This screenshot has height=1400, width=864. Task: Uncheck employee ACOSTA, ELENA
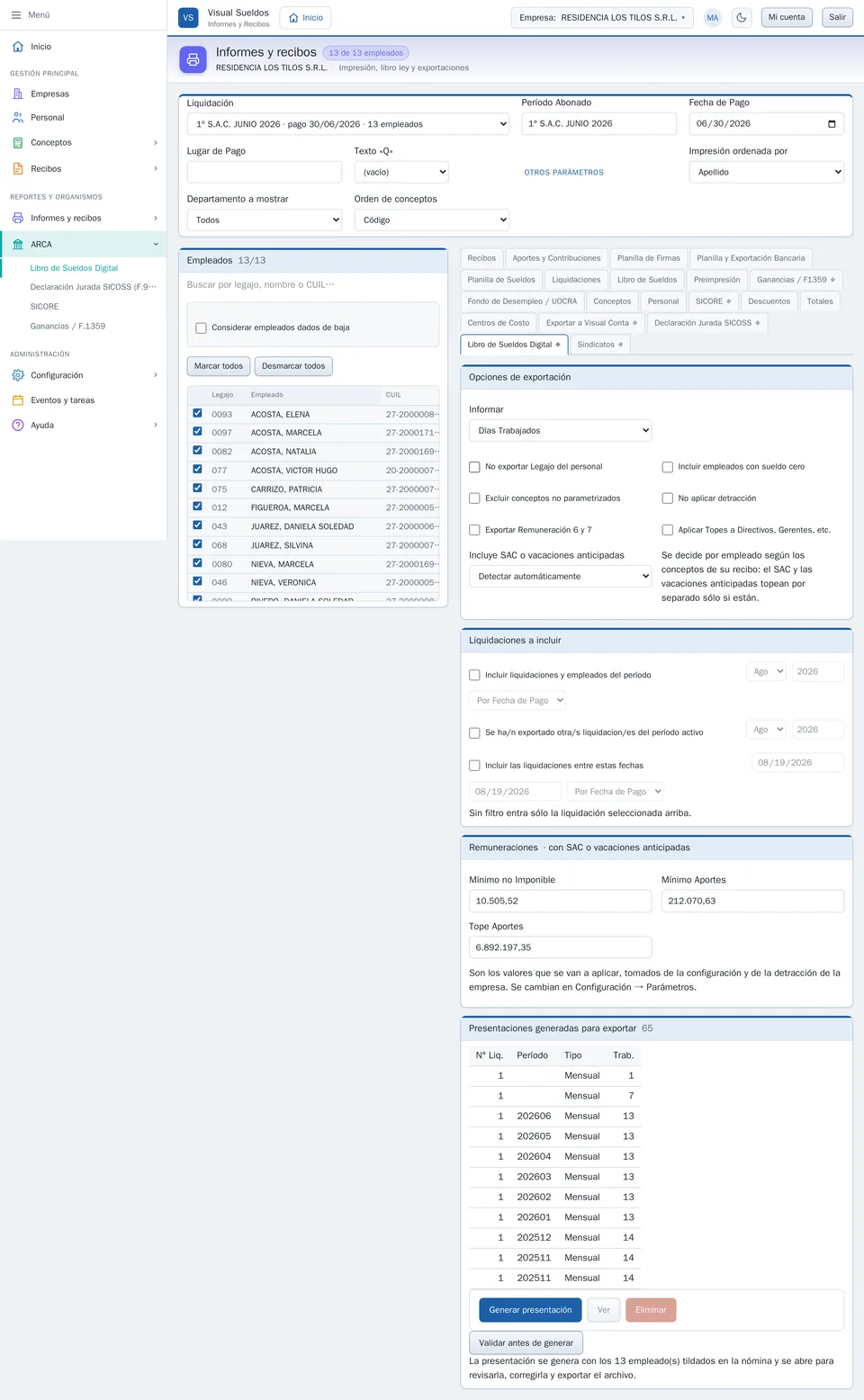click(197, 413)
